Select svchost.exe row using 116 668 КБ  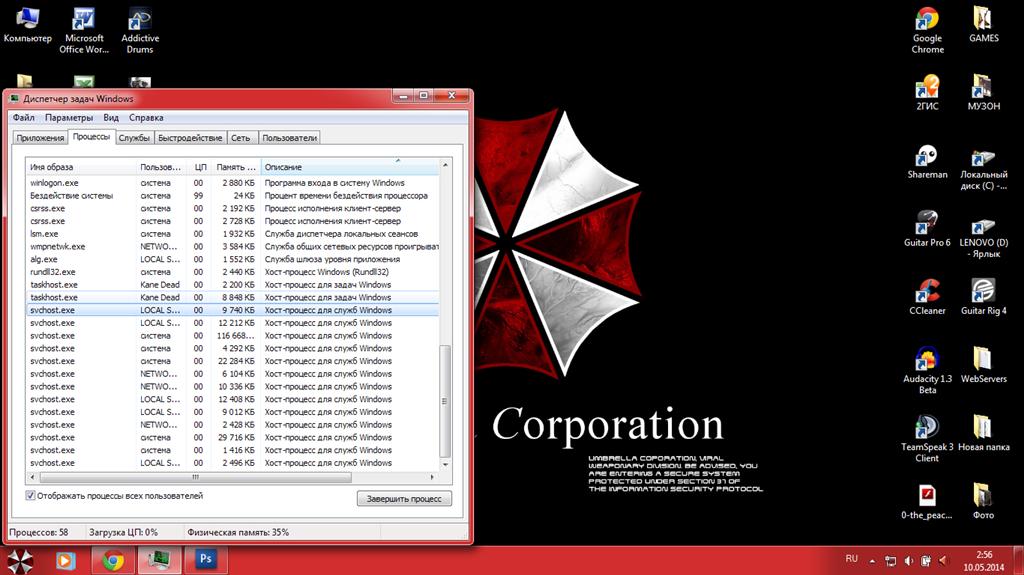point(233,336)
